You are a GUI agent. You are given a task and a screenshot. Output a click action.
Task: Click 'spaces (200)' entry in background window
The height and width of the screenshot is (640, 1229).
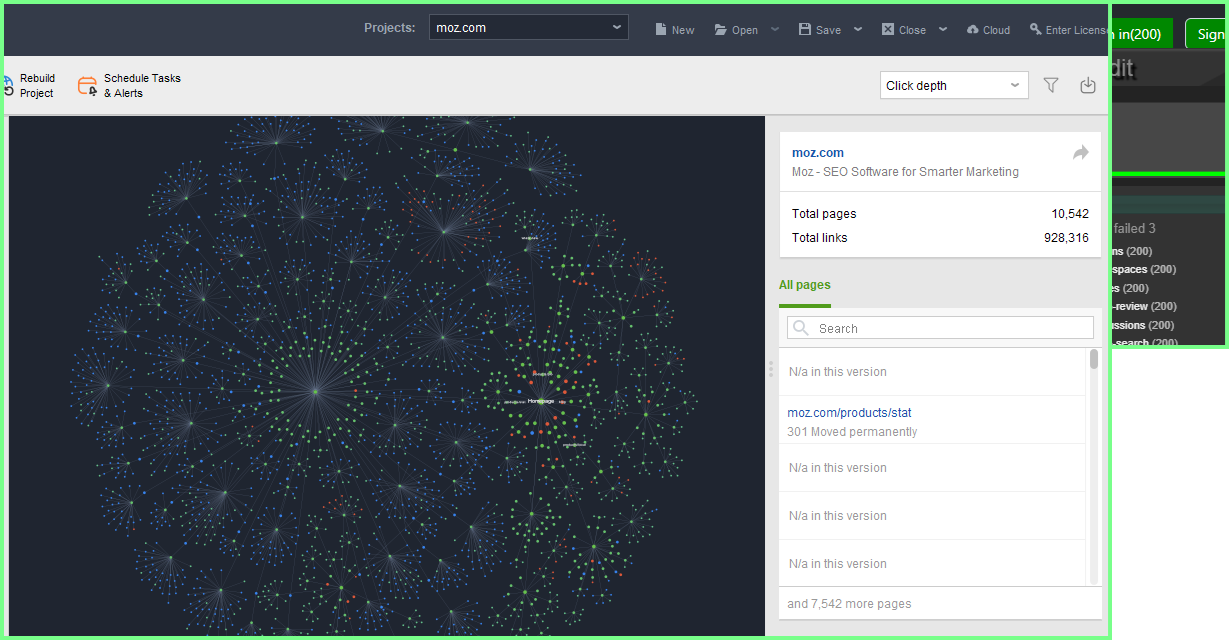click(1144, 270)
